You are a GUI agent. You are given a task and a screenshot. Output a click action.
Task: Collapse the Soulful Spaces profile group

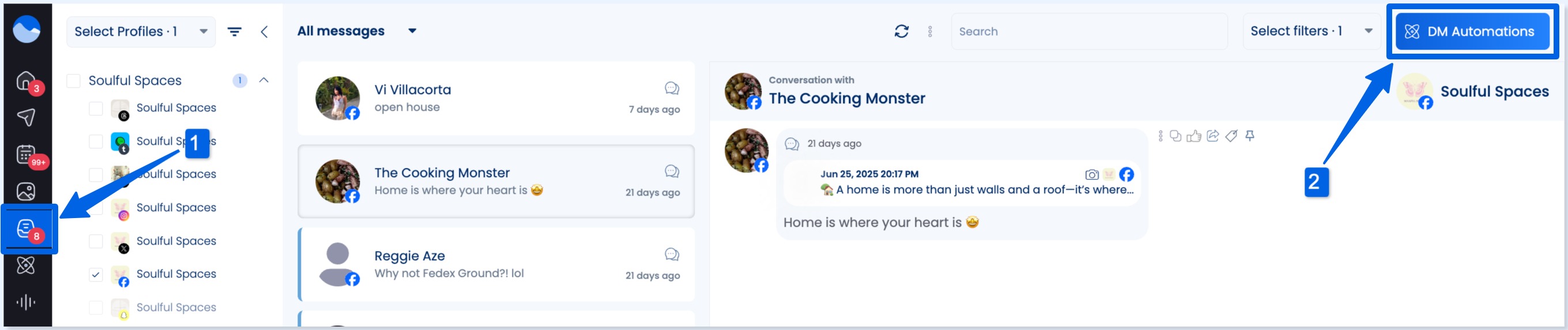coord(263,80)
